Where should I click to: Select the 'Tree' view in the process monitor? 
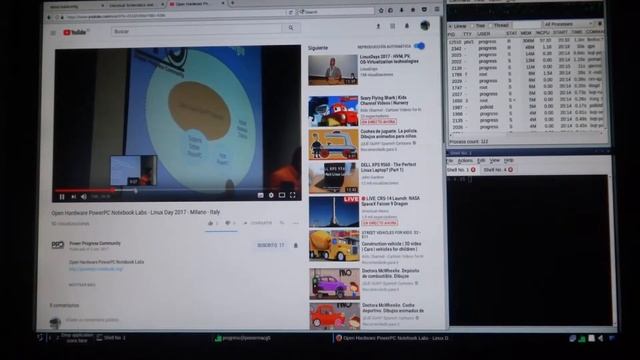(x=478, y=26)
